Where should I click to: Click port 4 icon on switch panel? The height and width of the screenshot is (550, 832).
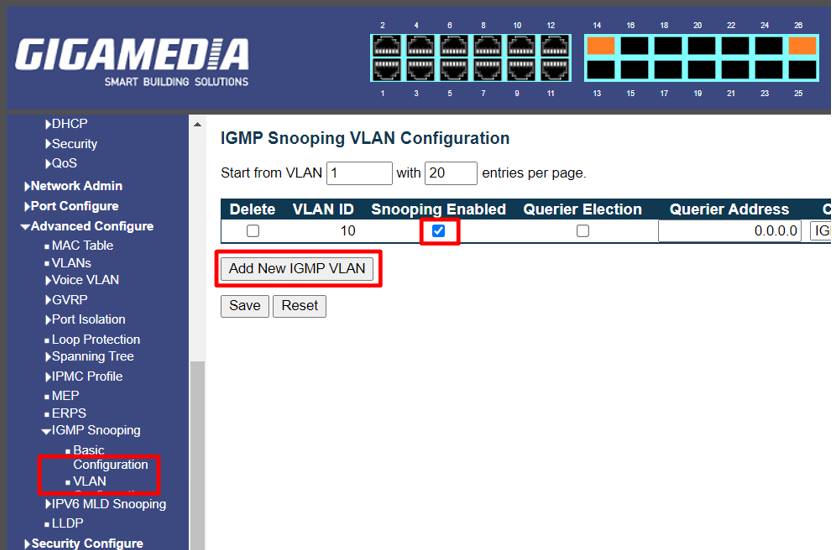(420, 46)
